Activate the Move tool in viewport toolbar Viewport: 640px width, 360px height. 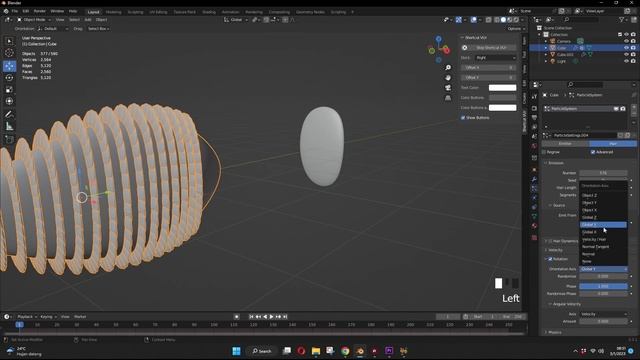(x=9, y=66)
